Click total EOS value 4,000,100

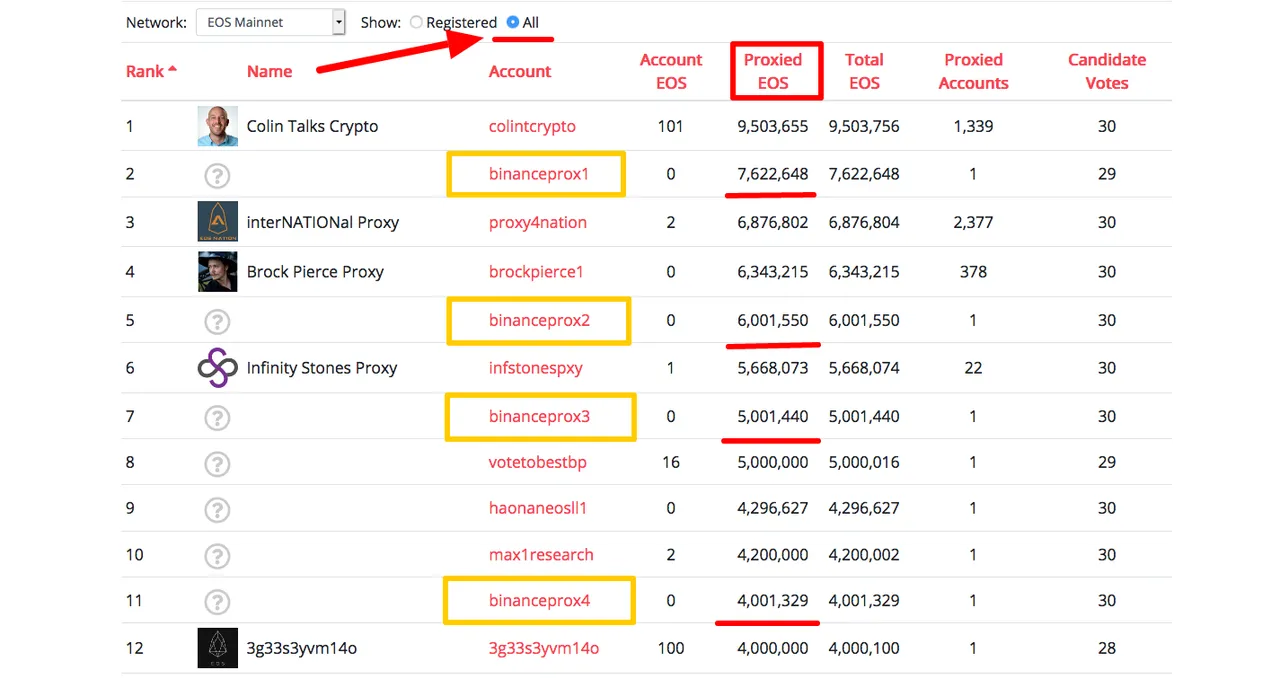coord(864,648)
